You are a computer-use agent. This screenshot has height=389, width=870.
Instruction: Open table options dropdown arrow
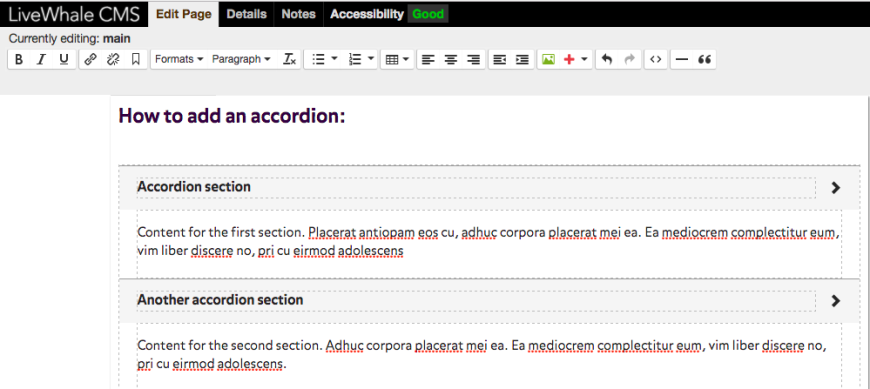pos(406,59)
